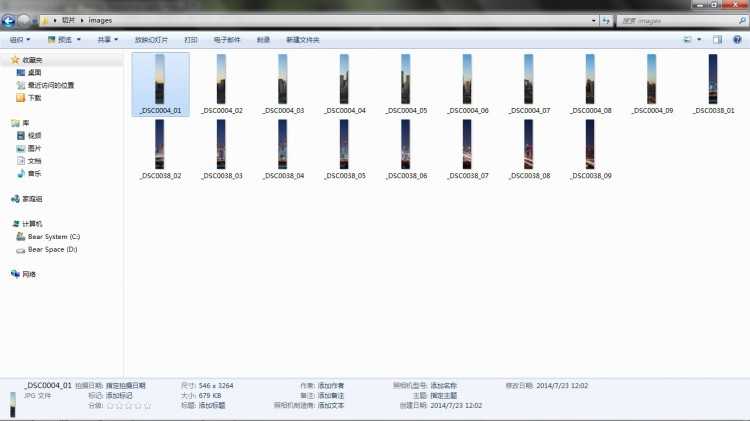Click the Back navigation arrow button
Screen dimensions: 750x421
9,20
